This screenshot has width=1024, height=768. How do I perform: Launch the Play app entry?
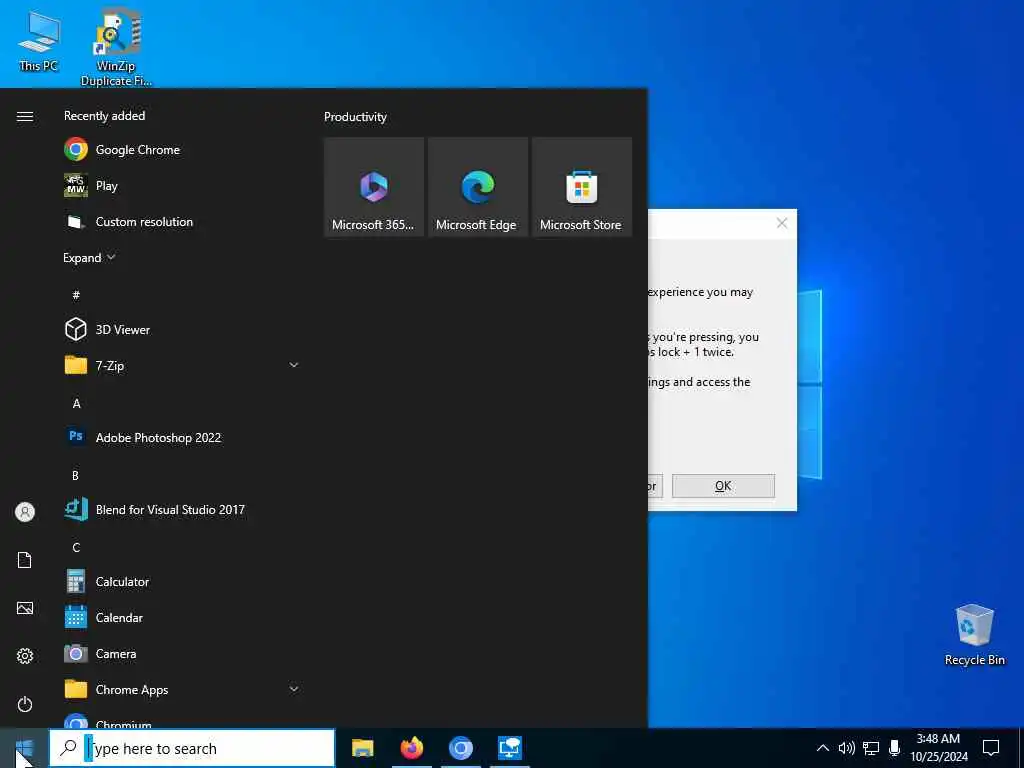pyautogui.click(x=183, y=185)
